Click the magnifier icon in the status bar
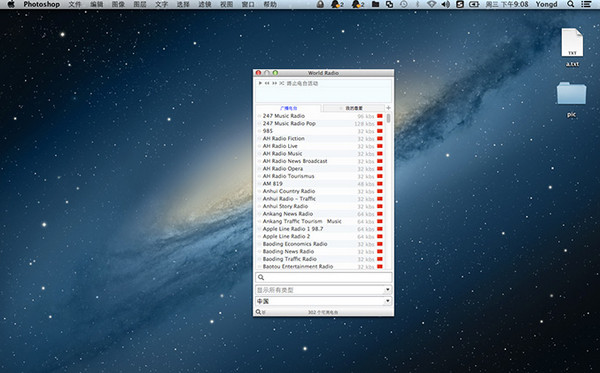This screenshot has height=373, width=600. pyautogui.click(x=259, y=312)
